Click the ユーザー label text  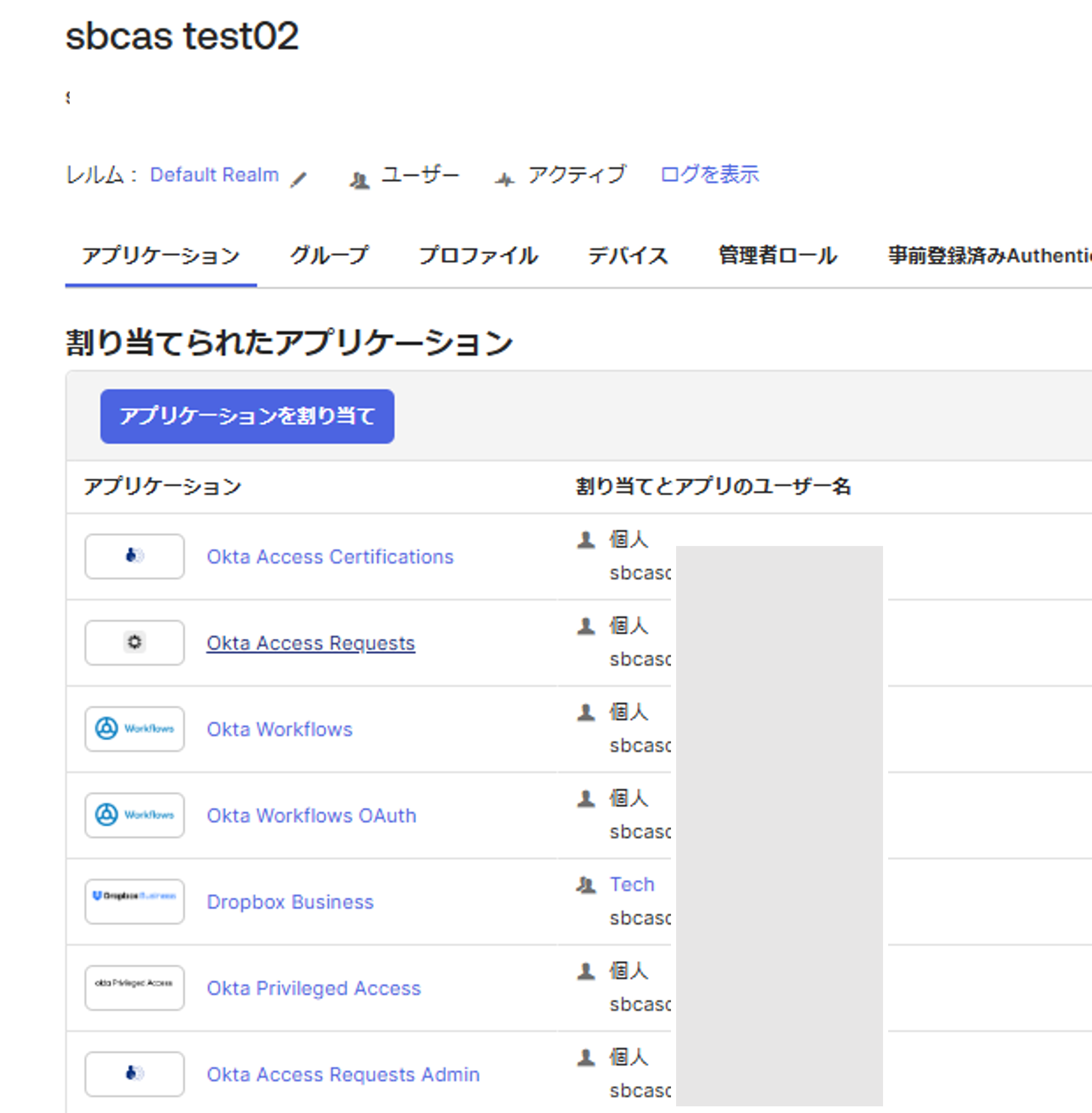tap(421, 174)
